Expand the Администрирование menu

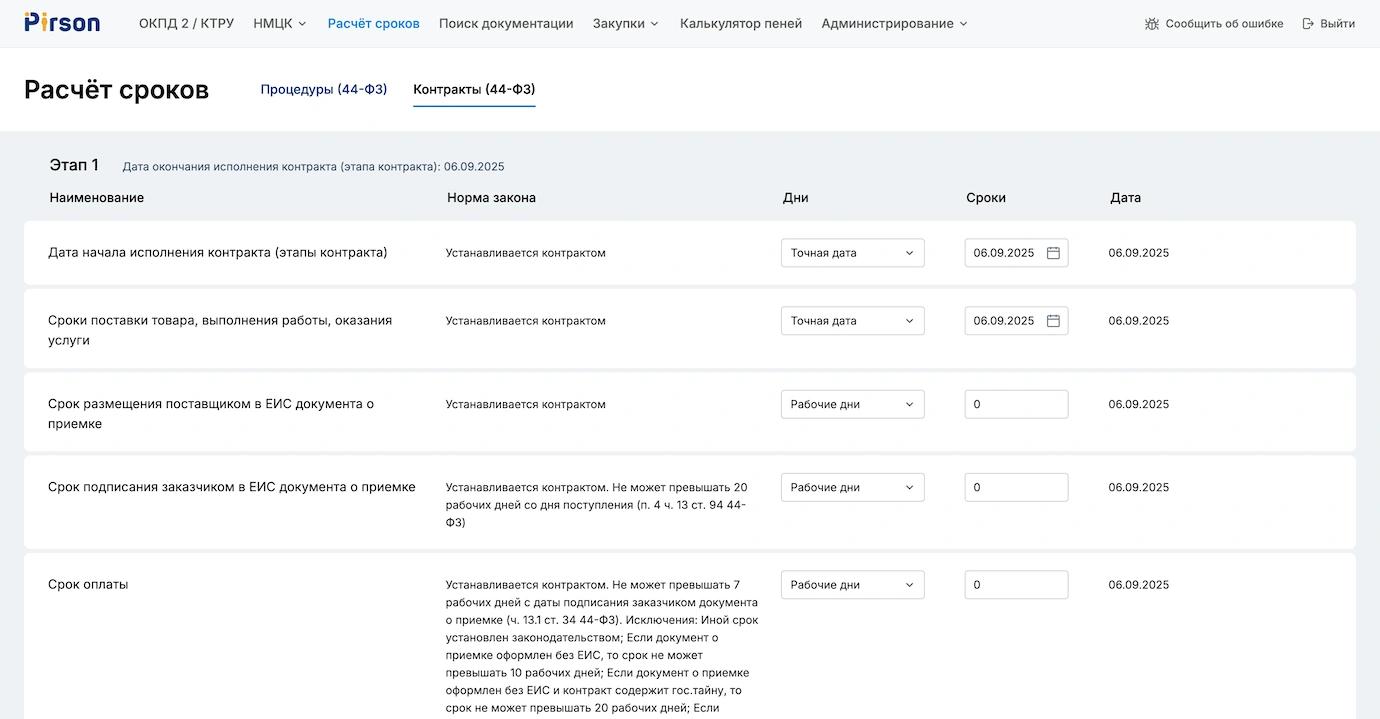[x=894, y=24]
